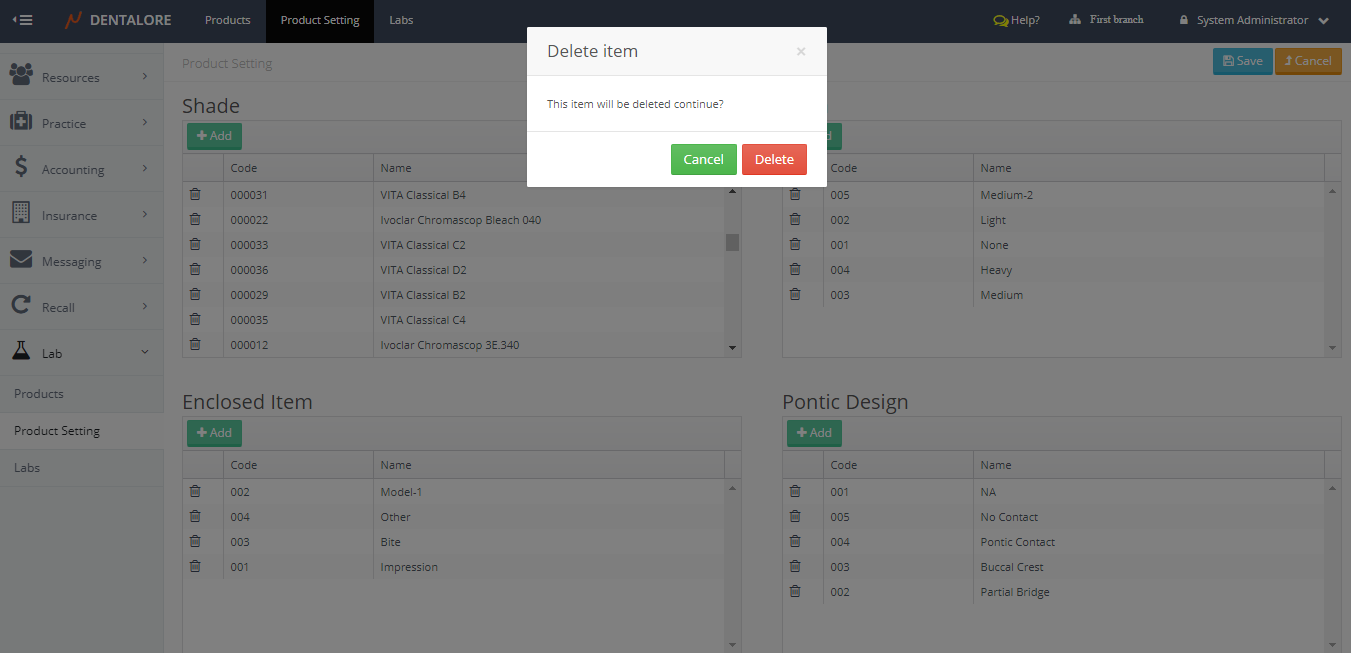Click trash icon beside Model-1 enclosed item

(195, 491)
